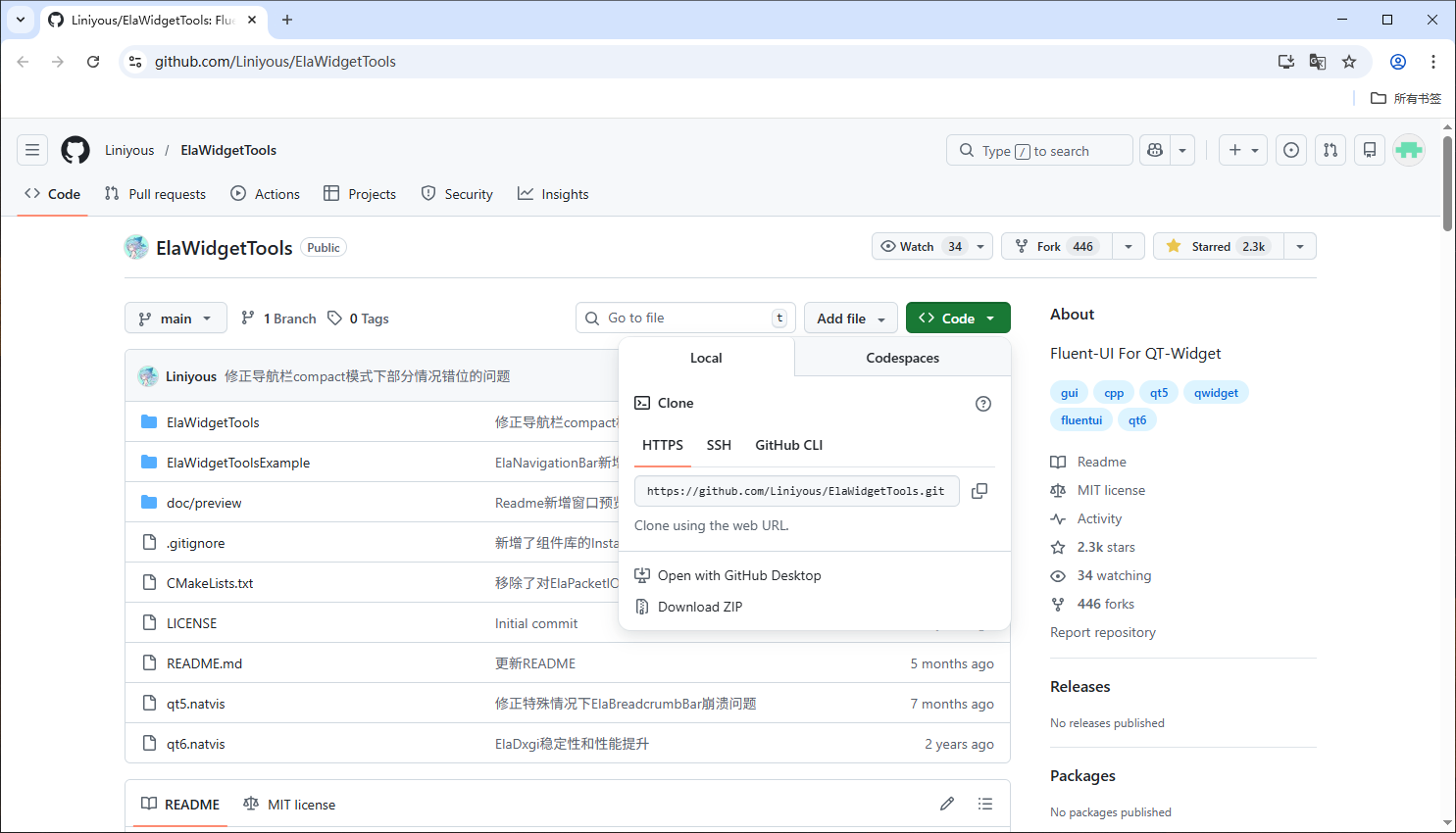
Task: Click the qwidget topic tag
Action: tap(1216, 393)
